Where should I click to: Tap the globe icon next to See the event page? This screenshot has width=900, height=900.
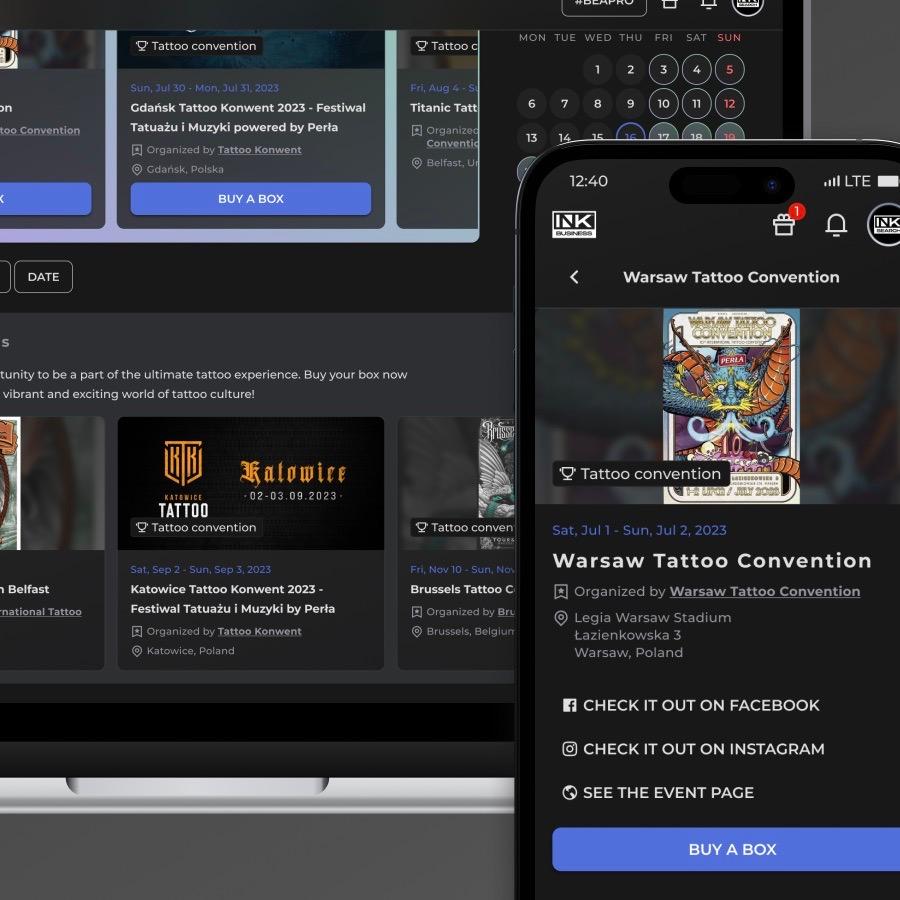click(x=569, y=793)
